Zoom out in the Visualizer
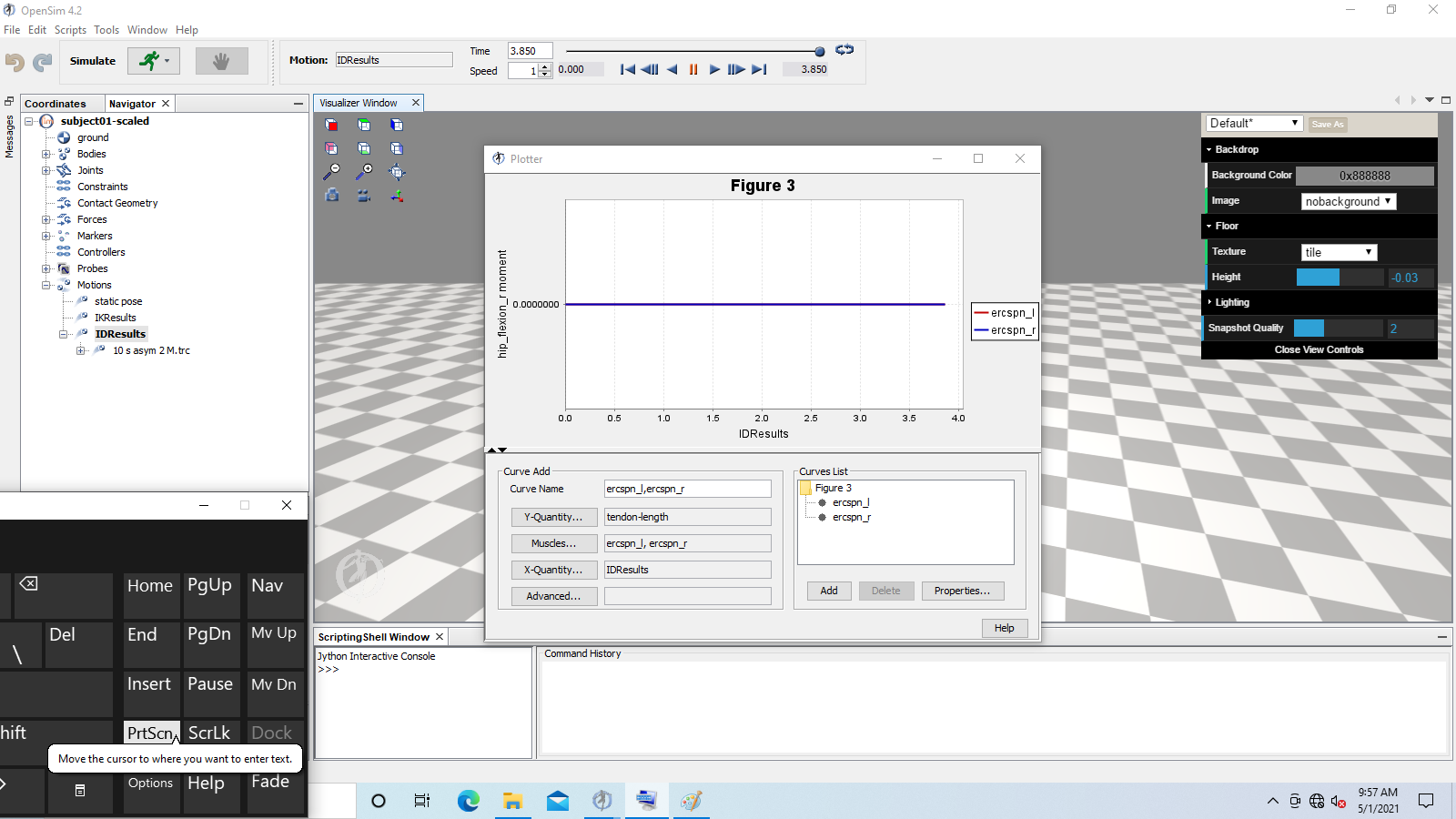The height and width of the screenshot is (819, 1456). (x=332, y=171)
